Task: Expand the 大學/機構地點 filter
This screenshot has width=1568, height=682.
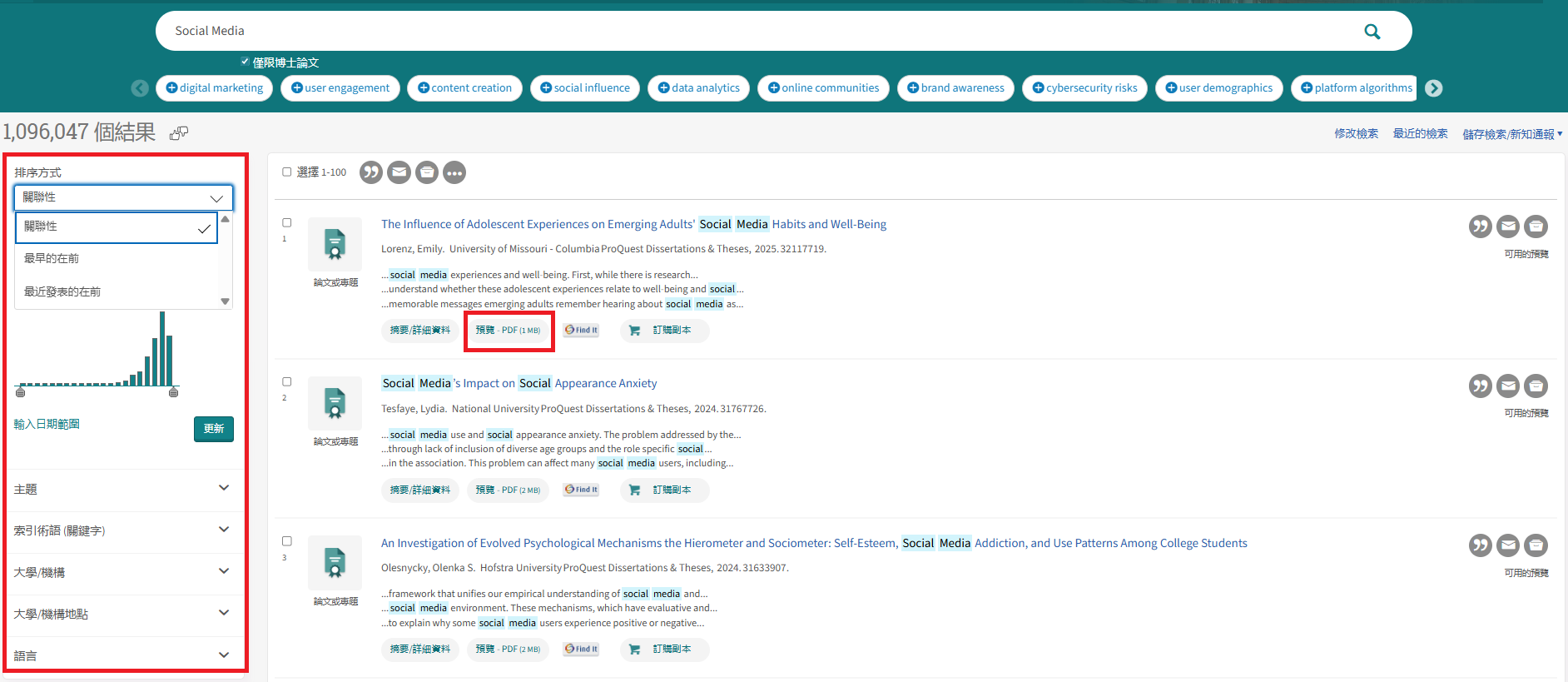Action: click(122, 614)
